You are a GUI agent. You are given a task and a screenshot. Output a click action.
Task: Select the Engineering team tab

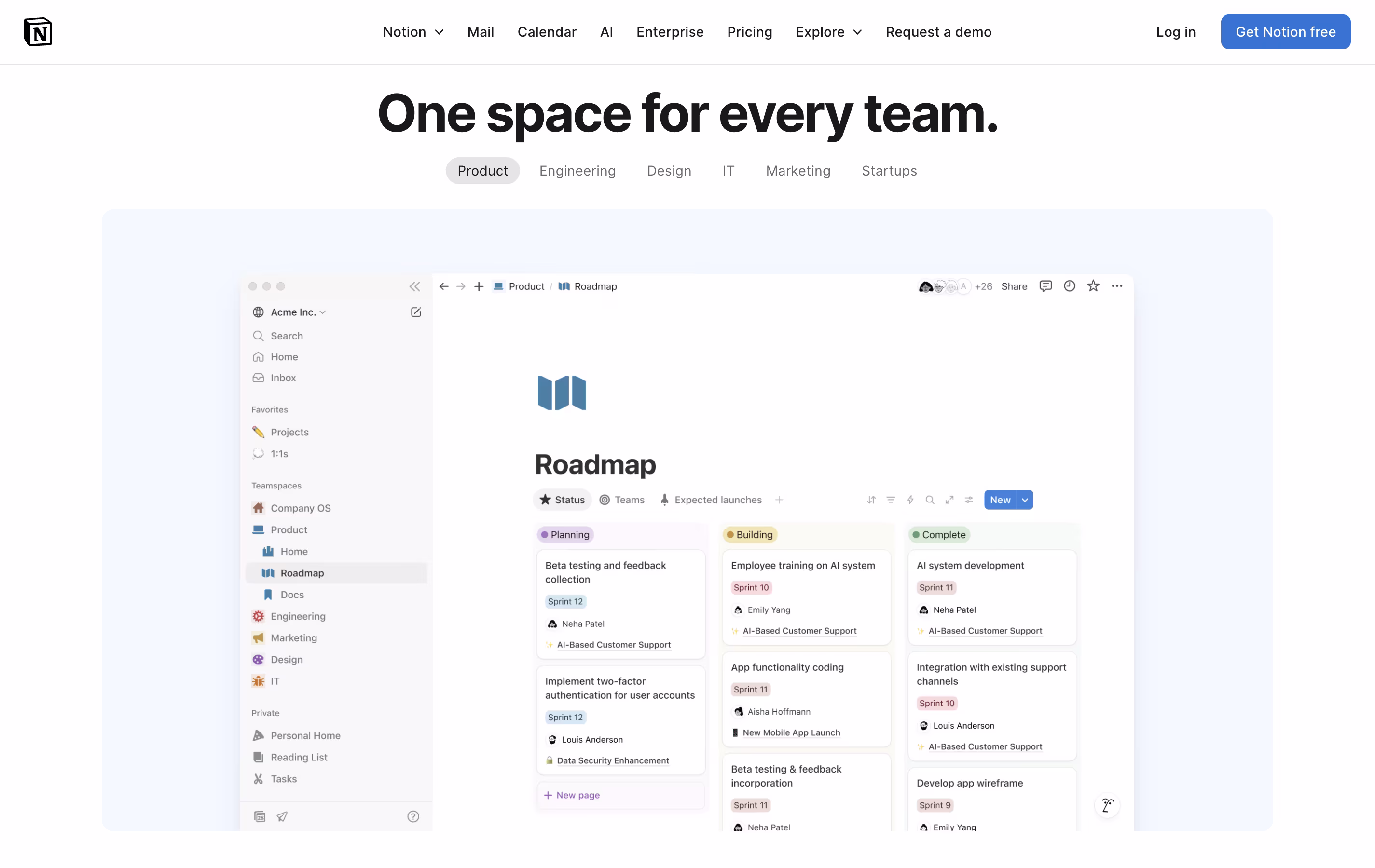click(577, 171)
